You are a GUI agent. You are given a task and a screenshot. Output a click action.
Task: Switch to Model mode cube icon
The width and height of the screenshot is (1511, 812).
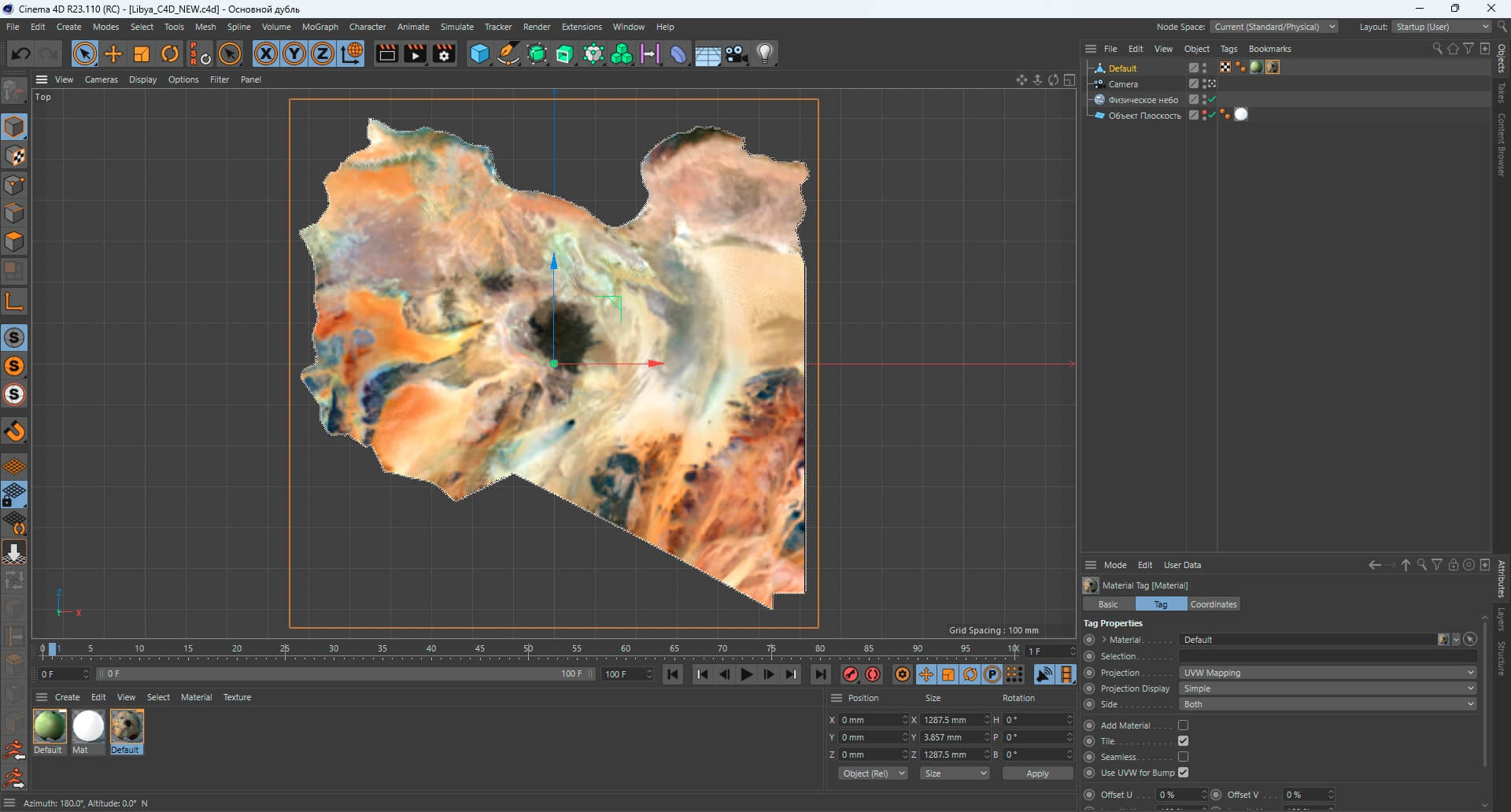point(14,127)
